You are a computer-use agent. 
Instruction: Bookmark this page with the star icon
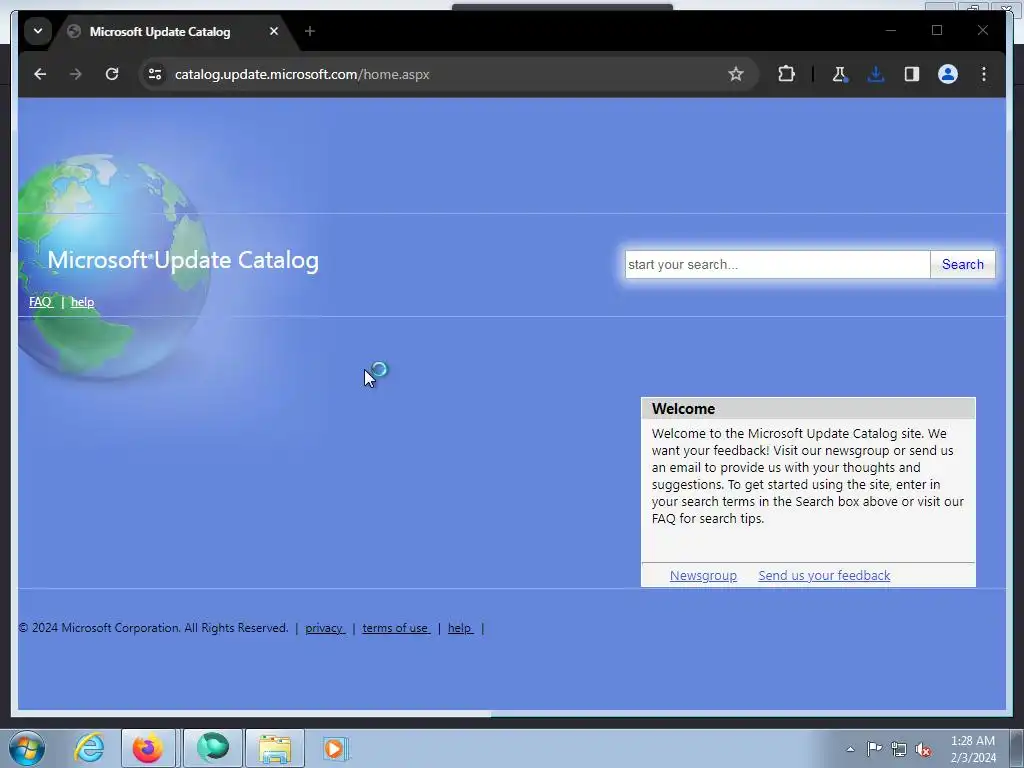[736, 74]
